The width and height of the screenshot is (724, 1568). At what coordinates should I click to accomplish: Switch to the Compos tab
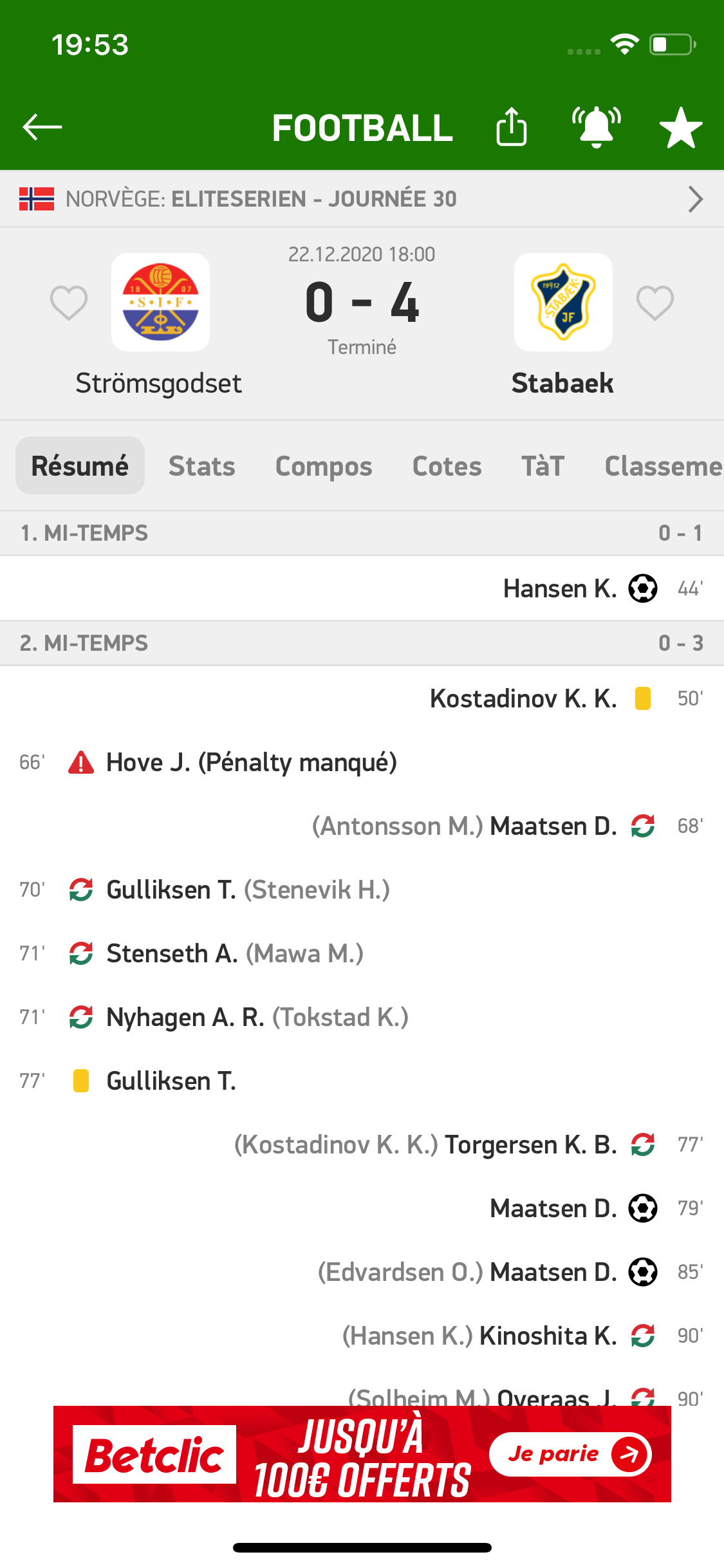(324, 466)
